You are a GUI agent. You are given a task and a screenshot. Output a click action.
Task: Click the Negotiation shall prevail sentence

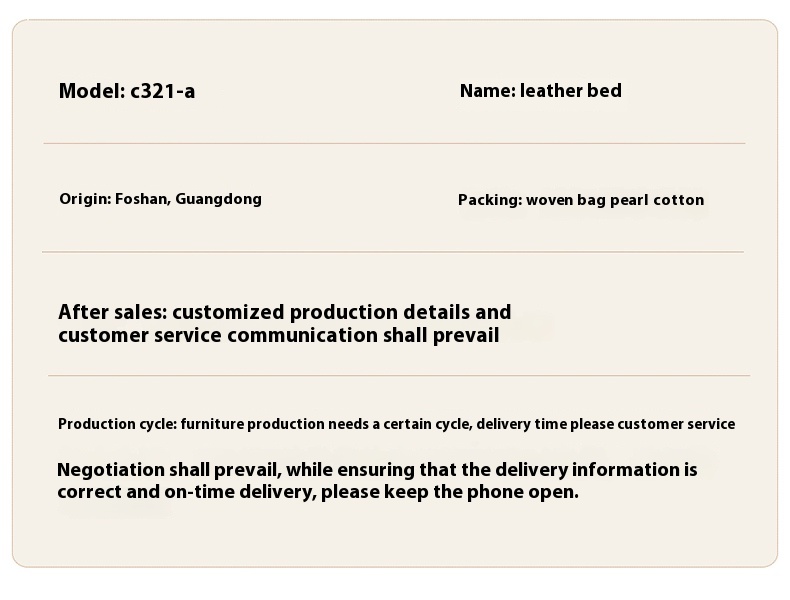(x=377, y=470)
